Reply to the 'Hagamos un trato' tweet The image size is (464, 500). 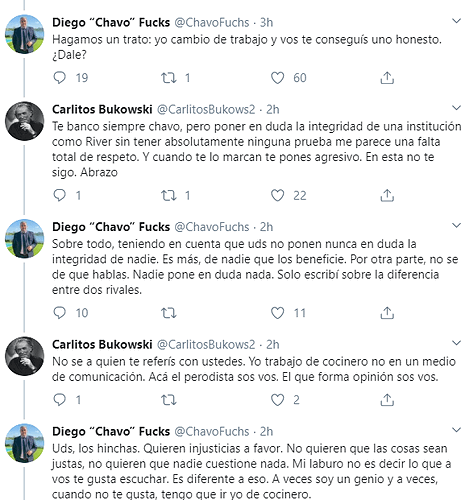(60, 78)
